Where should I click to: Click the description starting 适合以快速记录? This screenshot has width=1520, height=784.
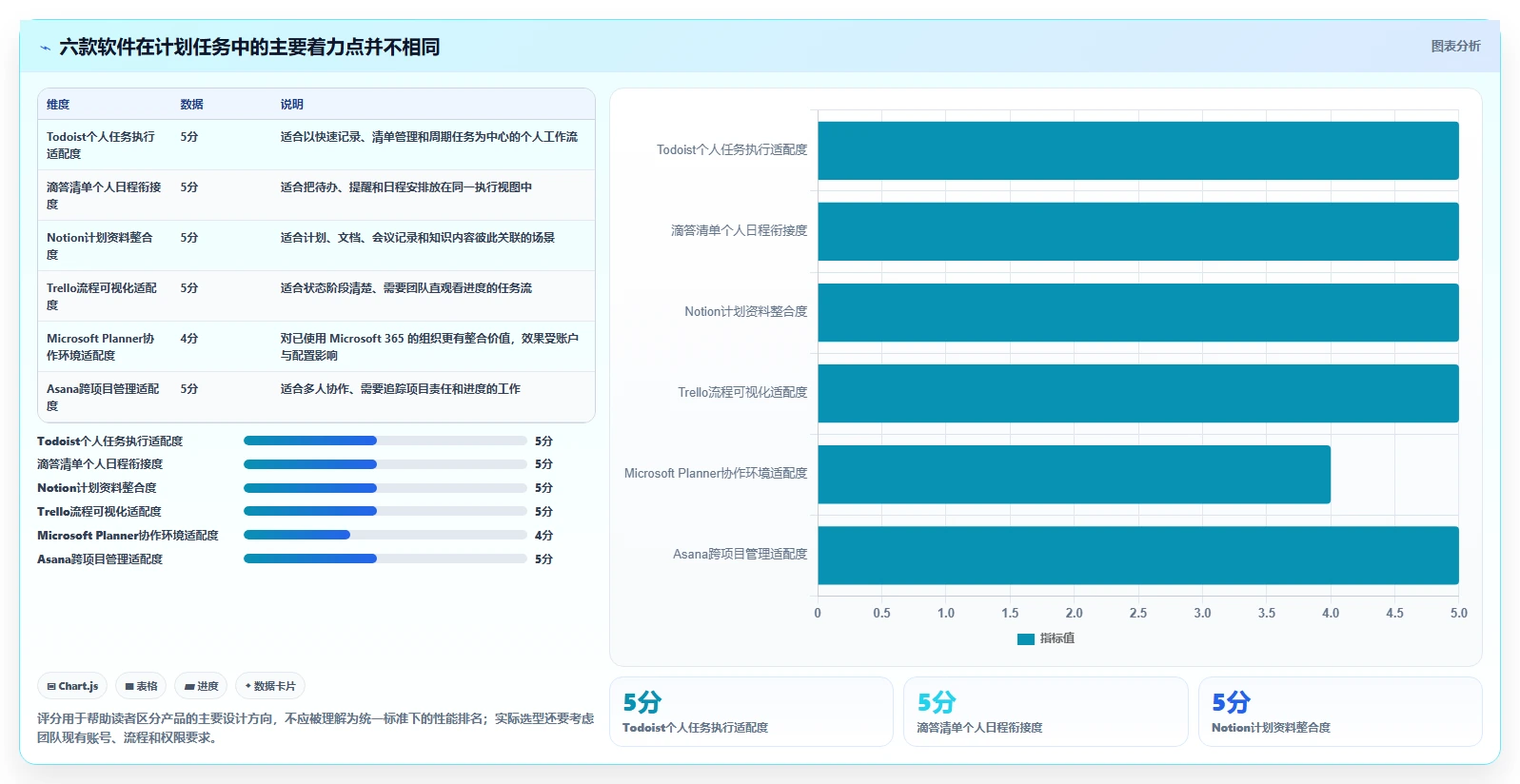click(x=429, y=137)
